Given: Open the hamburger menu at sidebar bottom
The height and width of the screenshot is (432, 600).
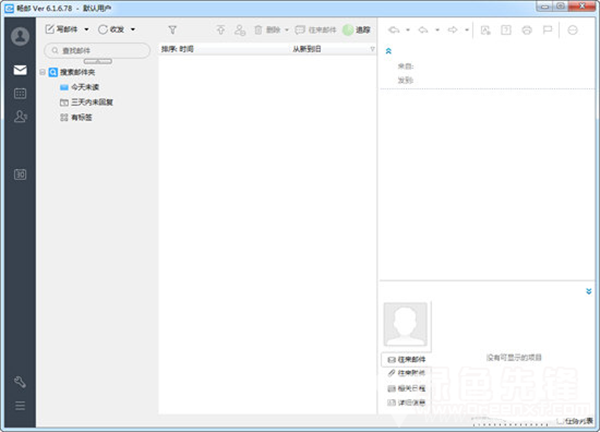Looking at the screenshot, I should click(x=20, y=406).
